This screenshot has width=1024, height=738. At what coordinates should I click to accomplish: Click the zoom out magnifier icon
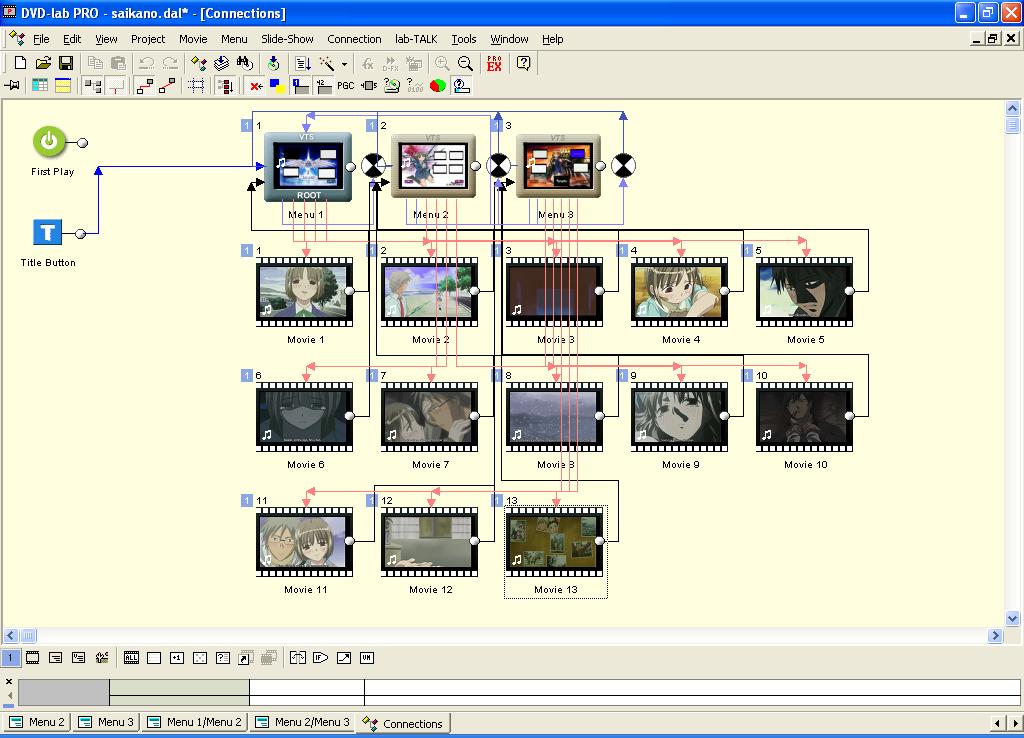pos(465,63)
